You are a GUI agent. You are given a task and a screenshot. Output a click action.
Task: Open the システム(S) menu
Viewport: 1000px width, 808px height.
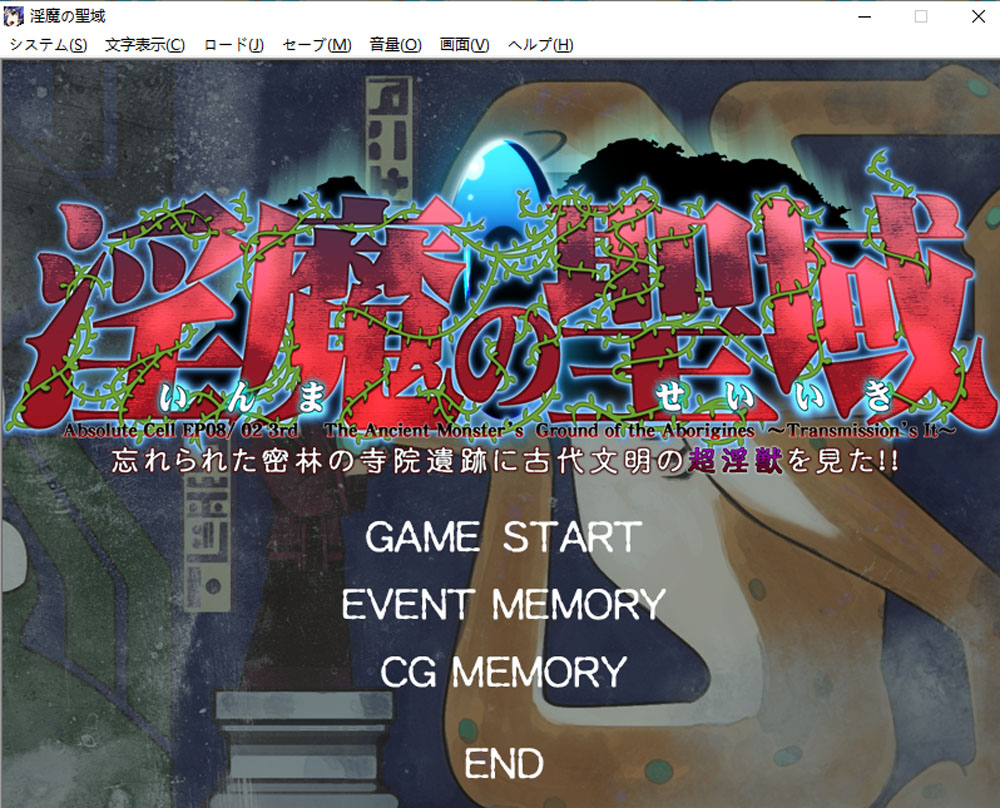coord(48,45)
